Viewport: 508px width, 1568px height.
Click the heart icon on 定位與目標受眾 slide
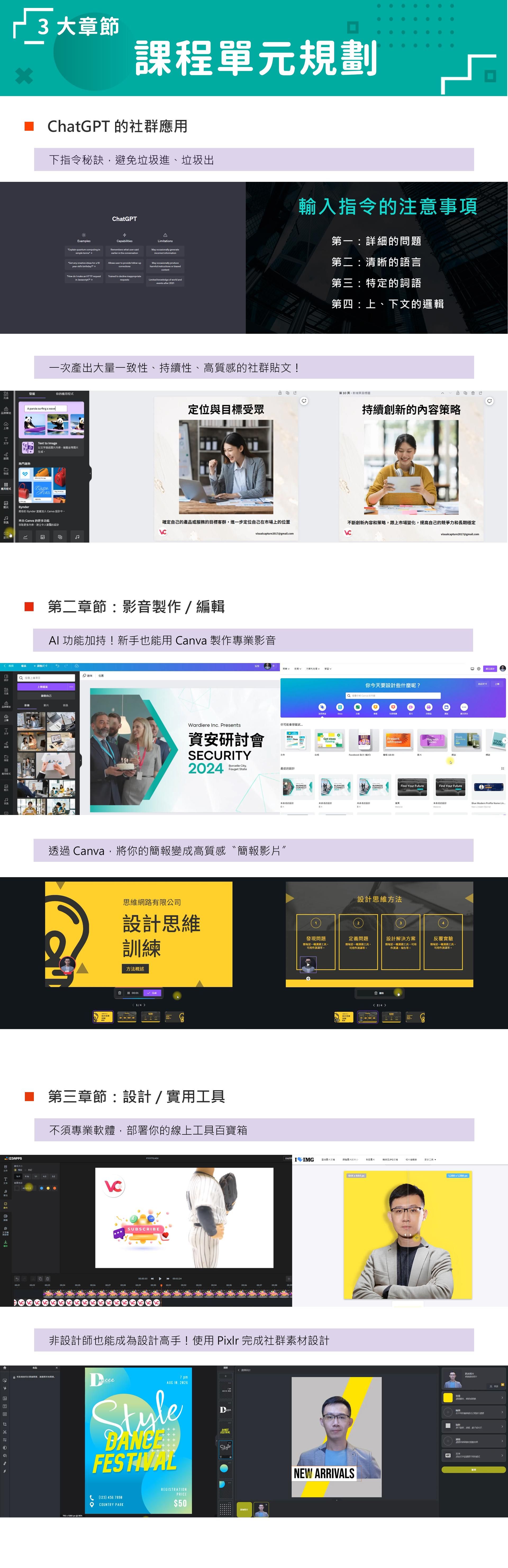click(x=304, y=400)
